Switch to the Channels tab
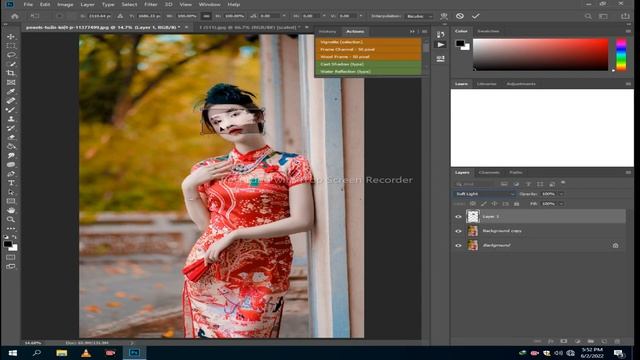The height and width of the screenshot is (360, 640). [x=489, y=173]
